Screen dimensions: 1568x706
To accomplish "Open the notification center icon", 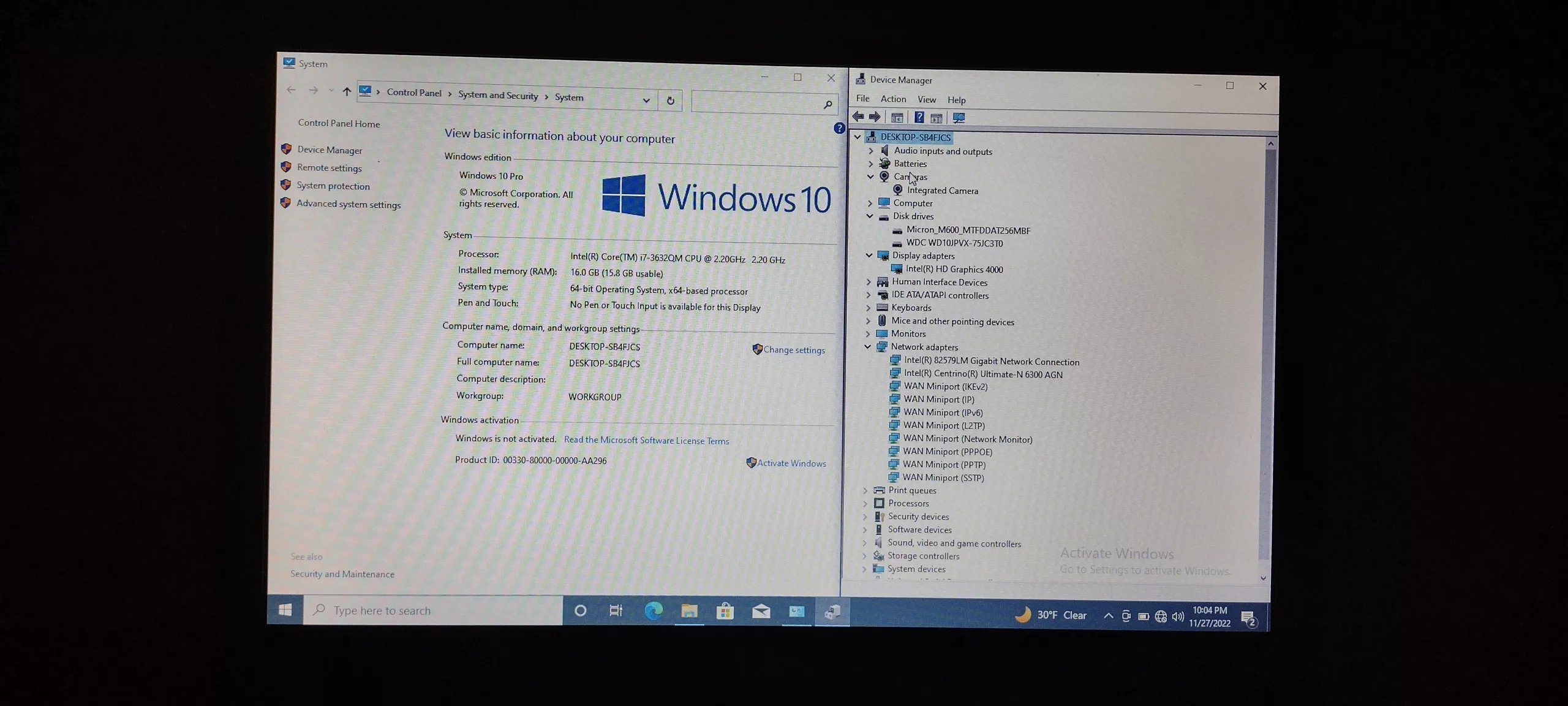I will tap(1248, 619).
